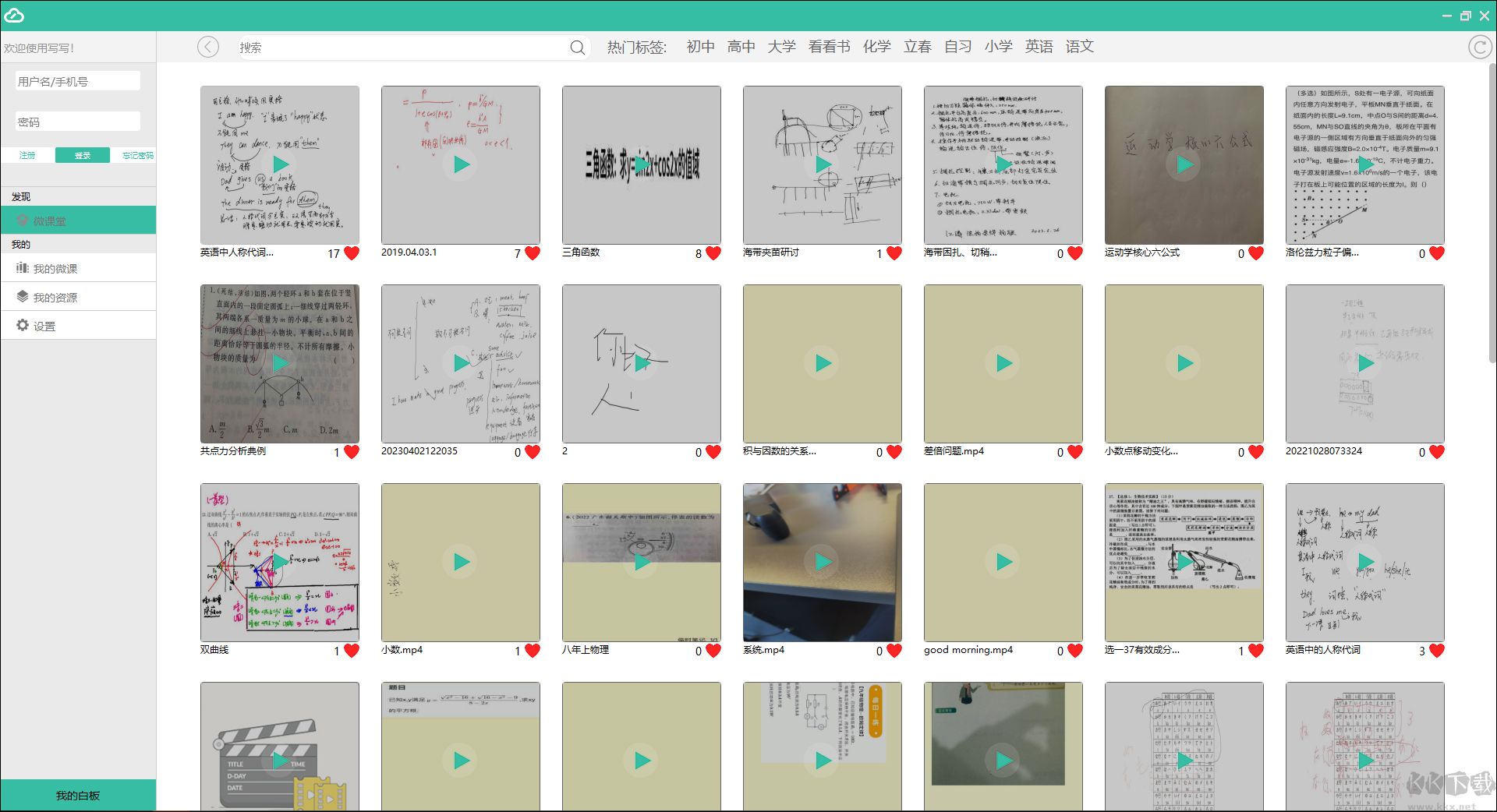Open the 海带困扎、切稍... video thumbnail
This screenshot has height=812, width=1497.
coord(1003,164)
